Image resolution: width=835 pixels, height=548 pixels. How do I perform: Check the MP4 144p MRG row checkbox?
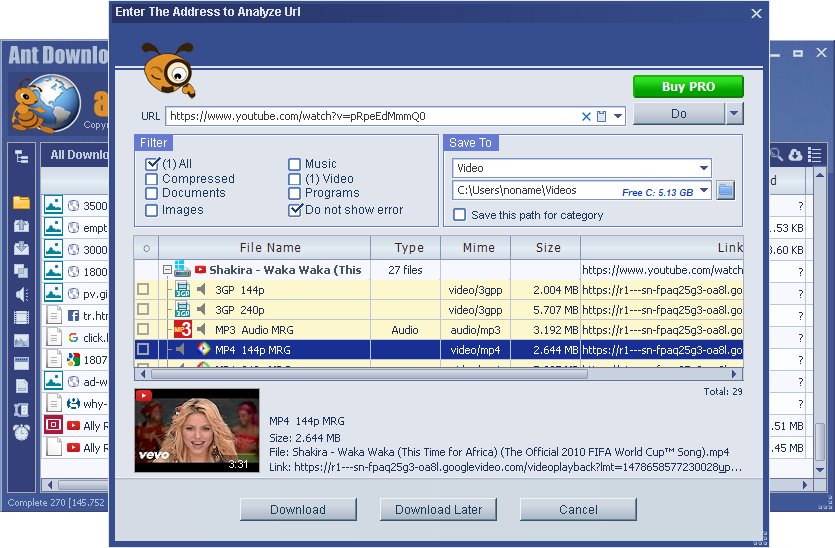point(143,349)
